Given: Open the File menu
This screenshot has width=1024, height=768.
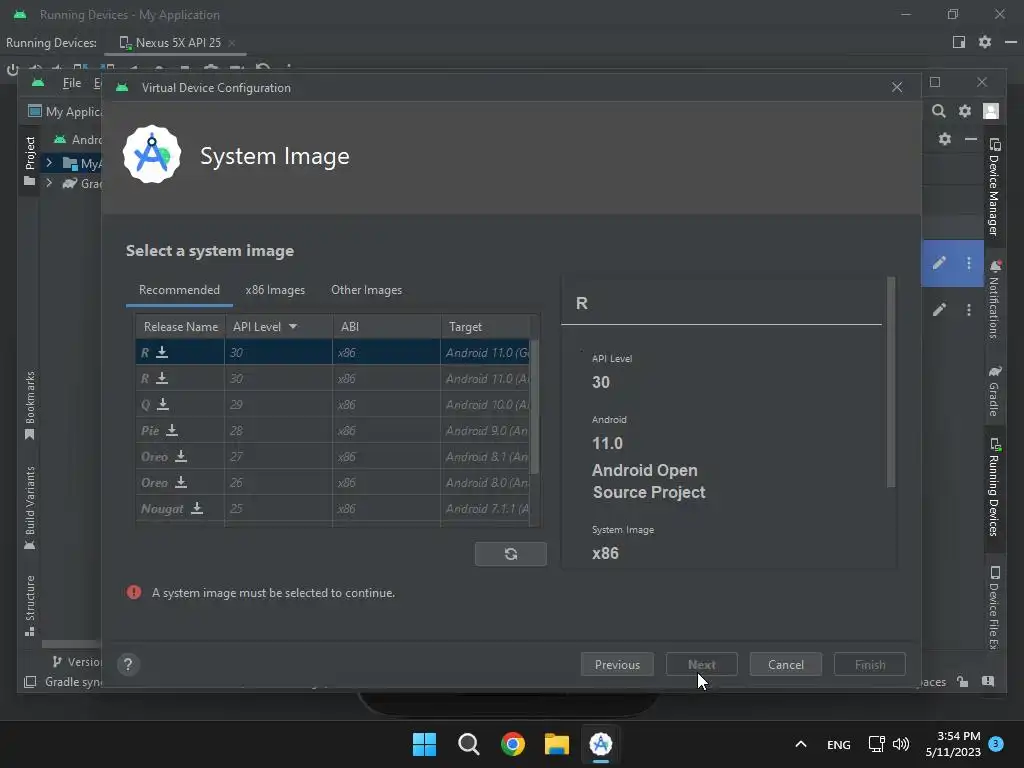Looking at the screenshot, I should pyautogui.click(x=72, y=83).
